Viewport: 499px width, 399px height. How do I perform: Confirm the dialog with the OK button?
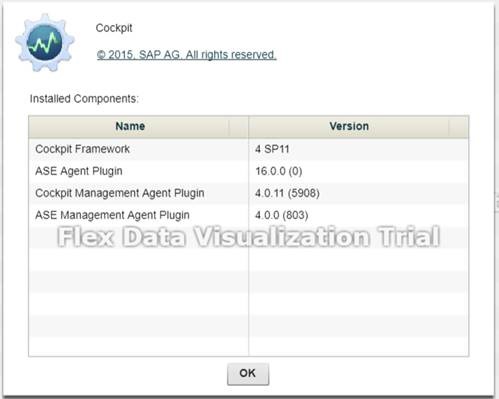[248, 374]
